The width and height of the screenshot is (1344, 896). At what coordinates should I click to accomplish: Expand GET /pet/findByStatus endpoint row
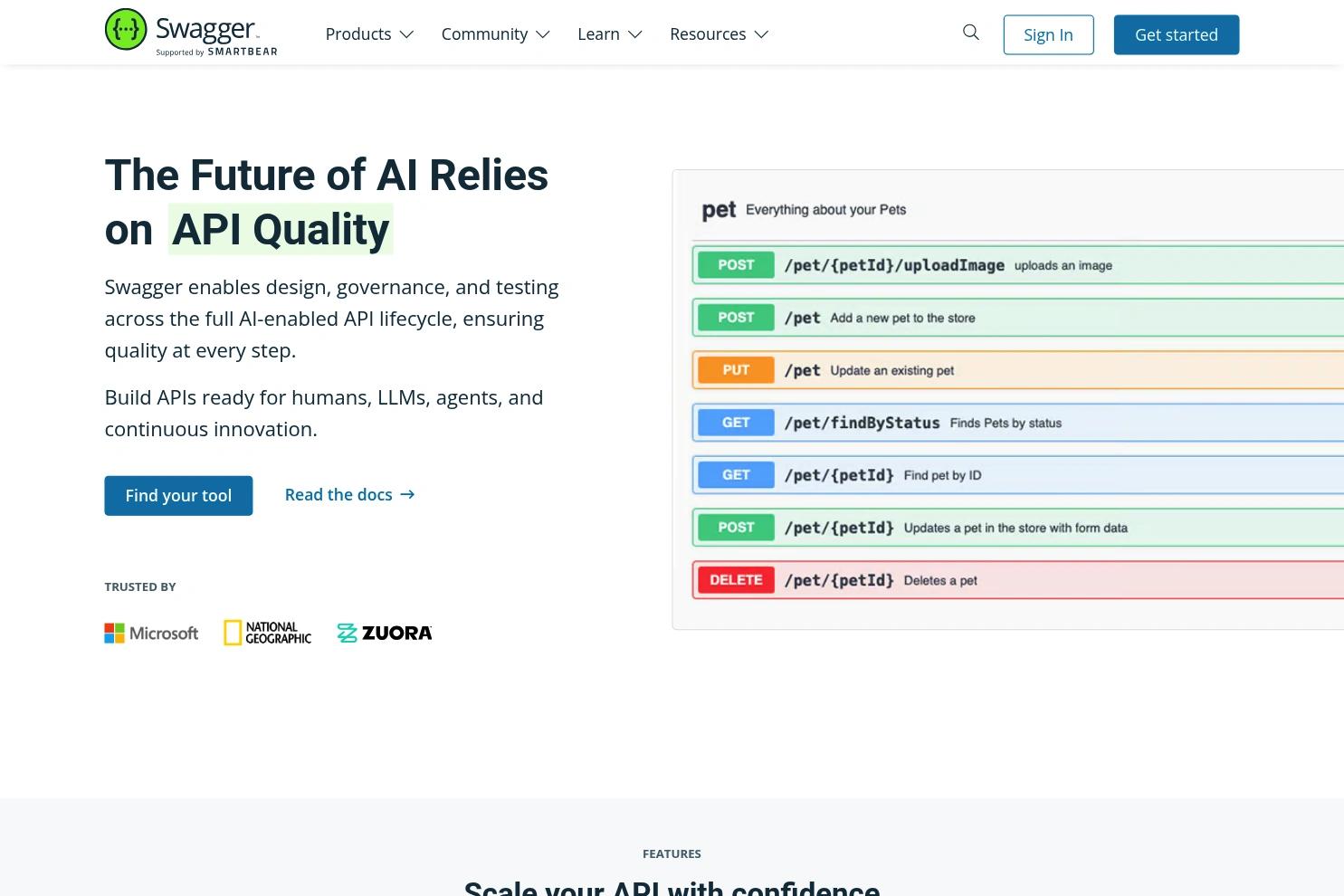1018,423
